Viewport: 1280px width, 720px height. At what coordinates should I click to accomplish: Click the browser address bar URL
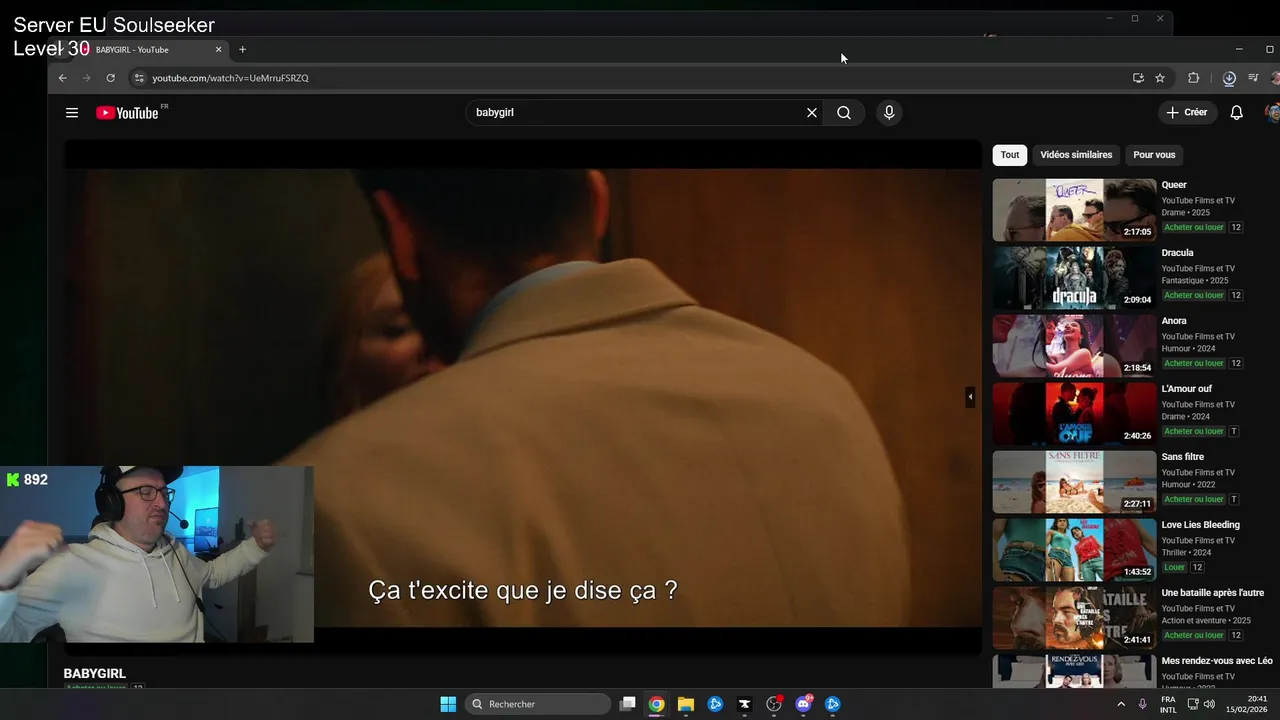pos(230,78)
